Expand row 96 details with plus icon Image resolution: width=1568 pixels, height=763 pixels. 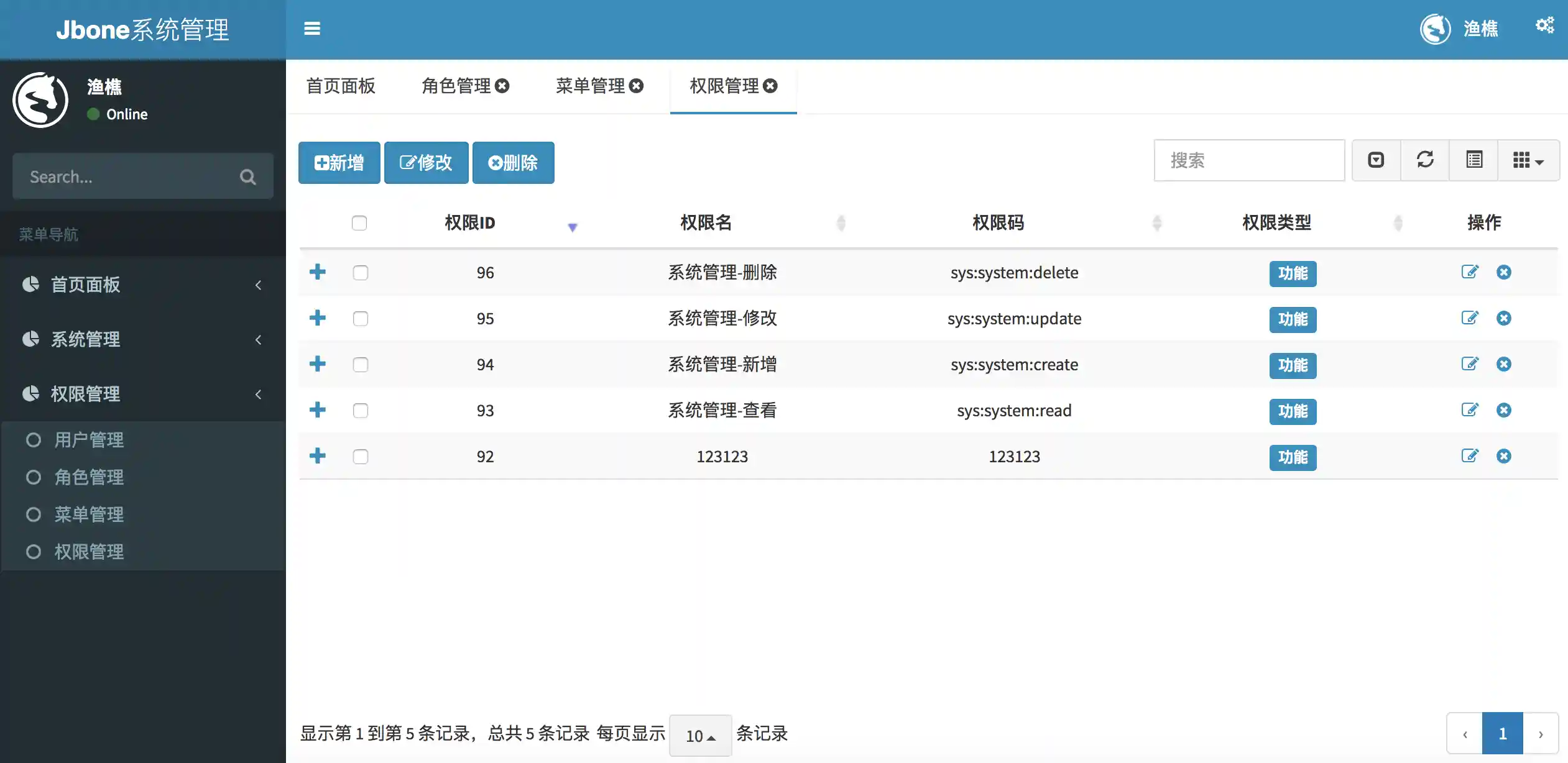pos(318,272)
